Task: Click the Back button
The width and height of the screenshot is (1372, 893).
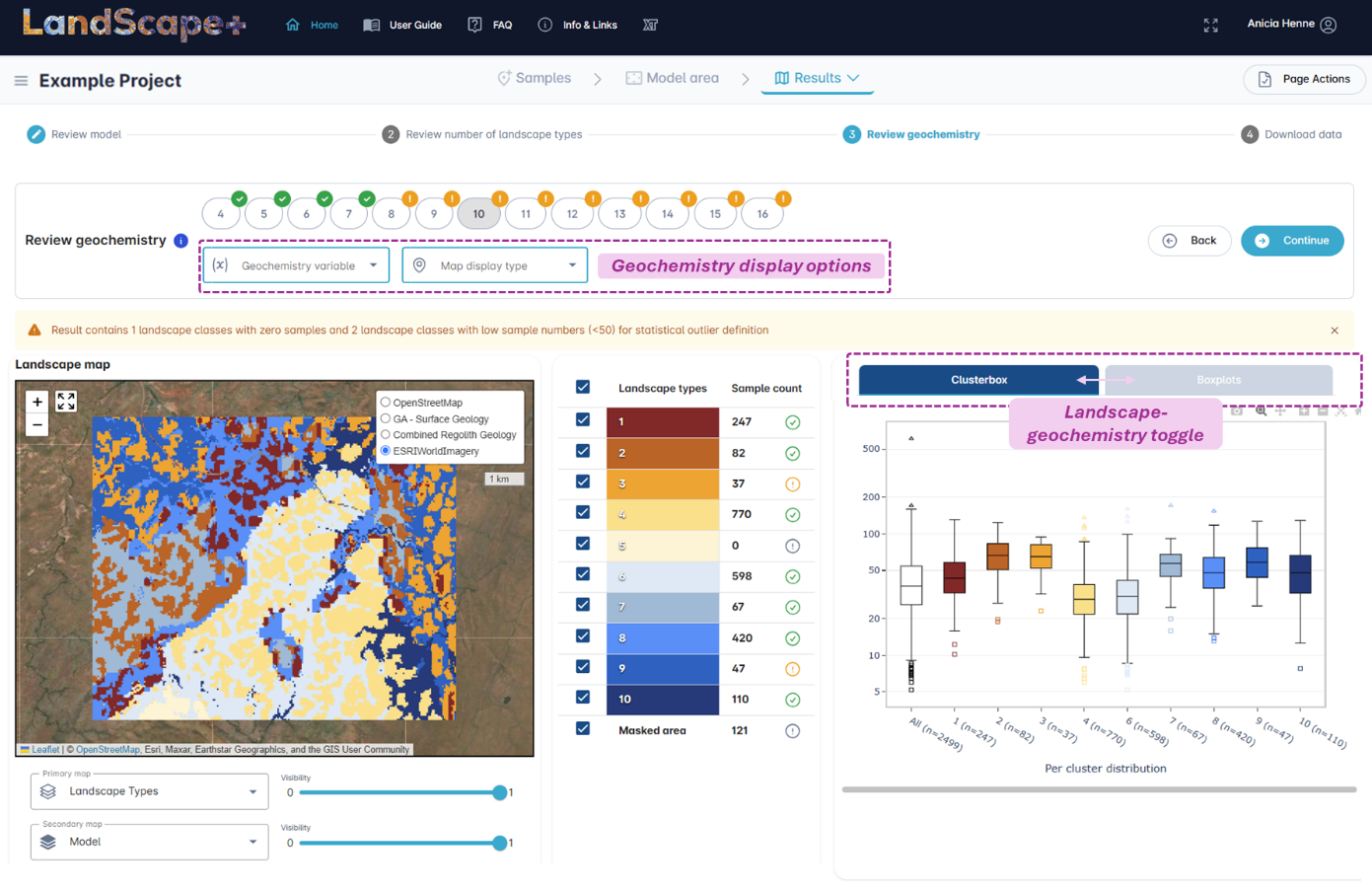Action: pyautogui.click(x=1190, y=241)
